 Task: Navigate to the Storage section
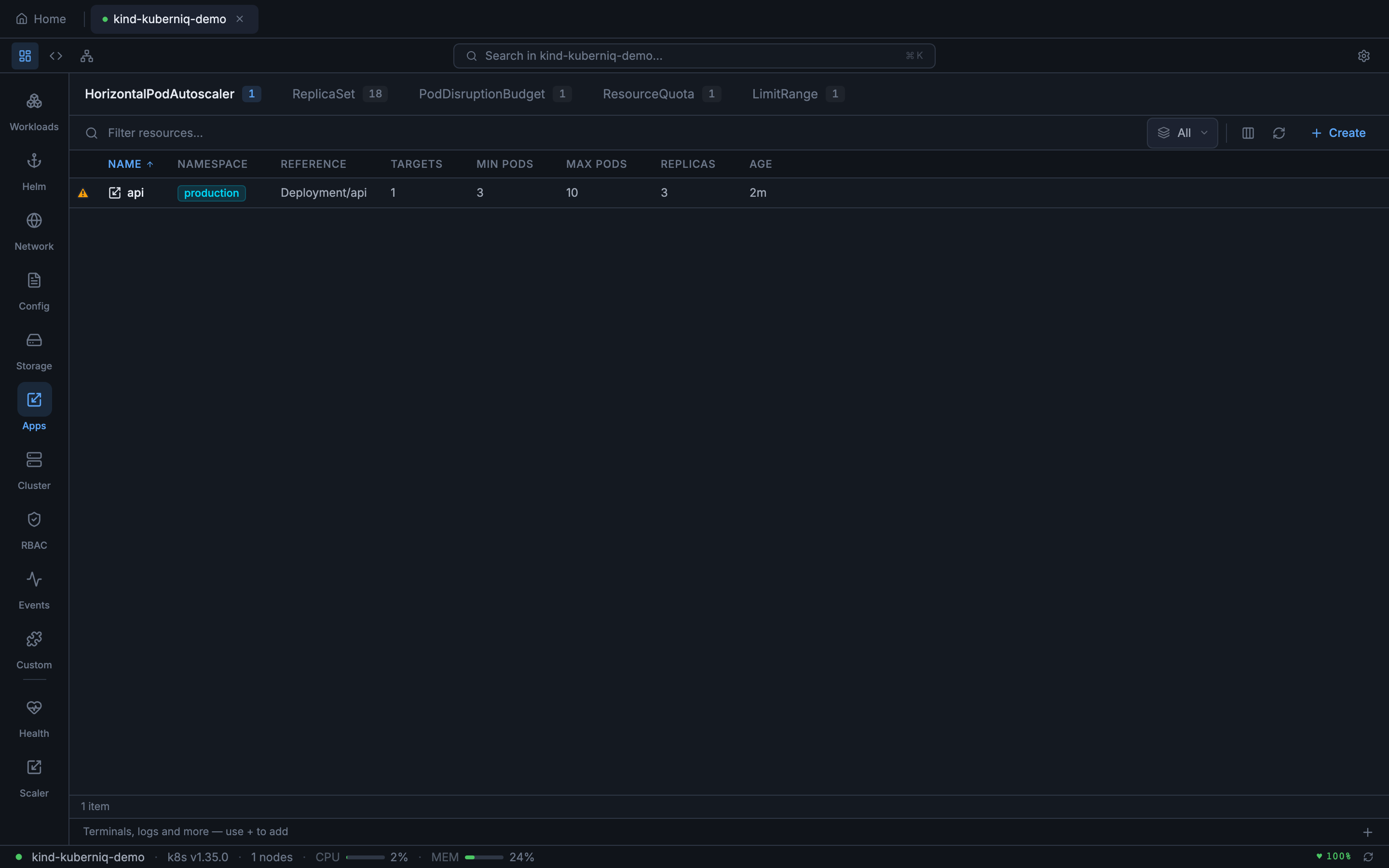point(34,350)
